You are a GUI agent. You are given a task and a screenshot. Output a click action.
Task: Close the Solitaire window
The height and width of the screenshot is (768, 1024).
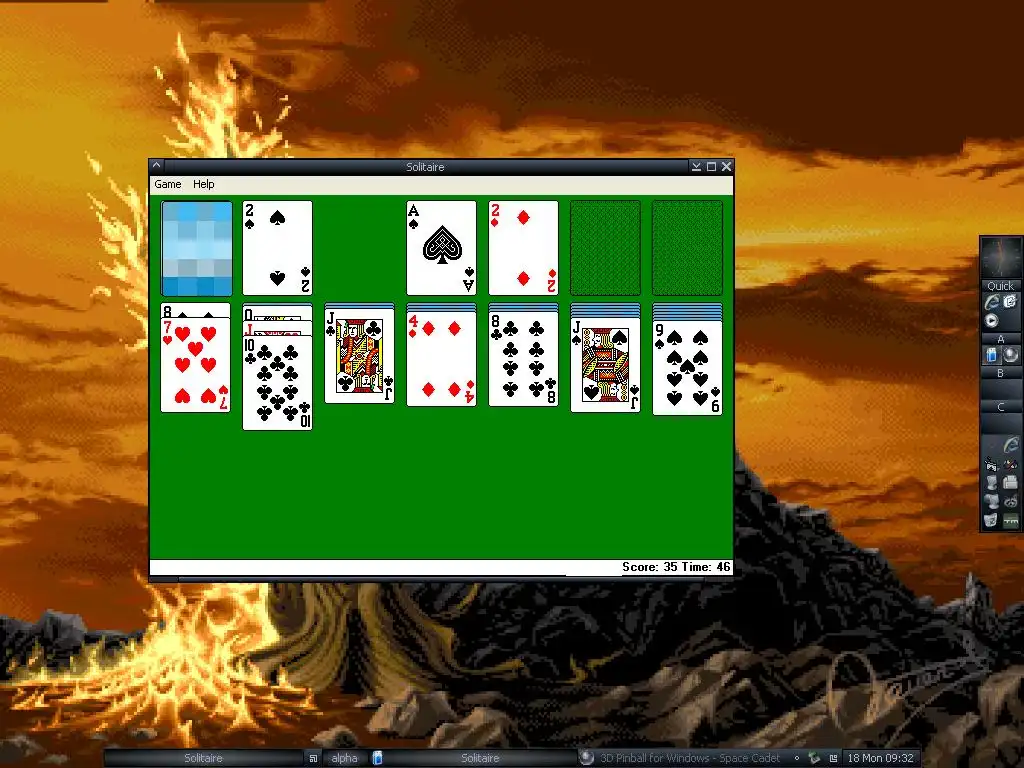click(x=726, y=167)
